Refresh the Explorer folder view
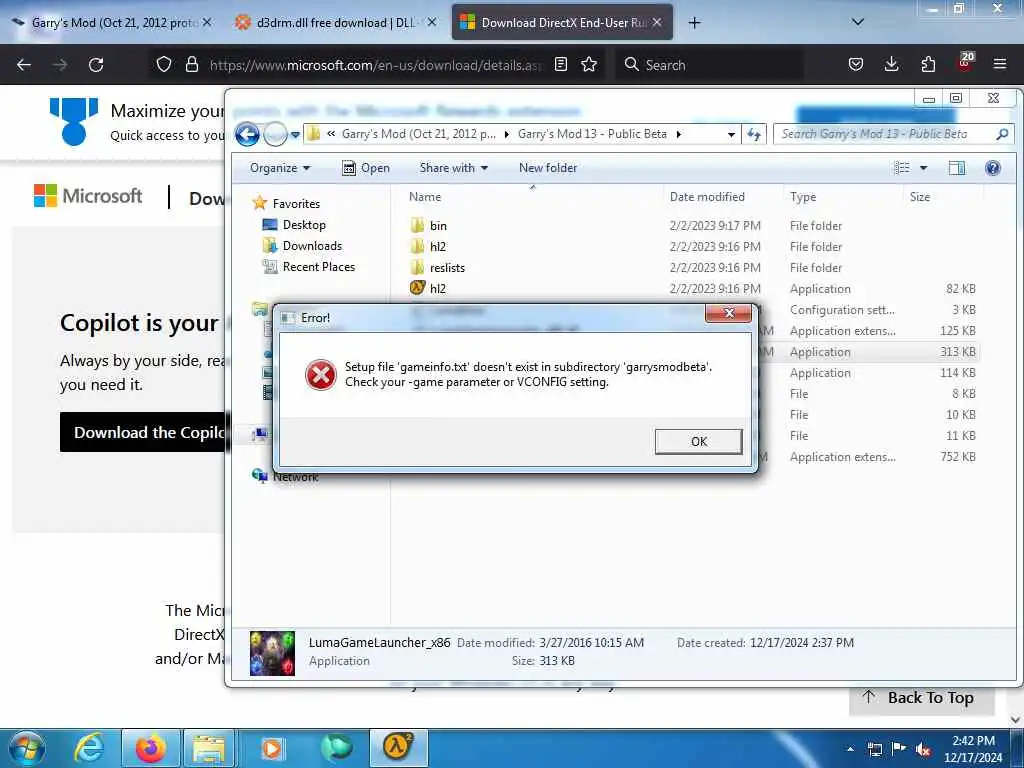The width and height of the screenshot is (1024, 768). [x=754, y=135]
